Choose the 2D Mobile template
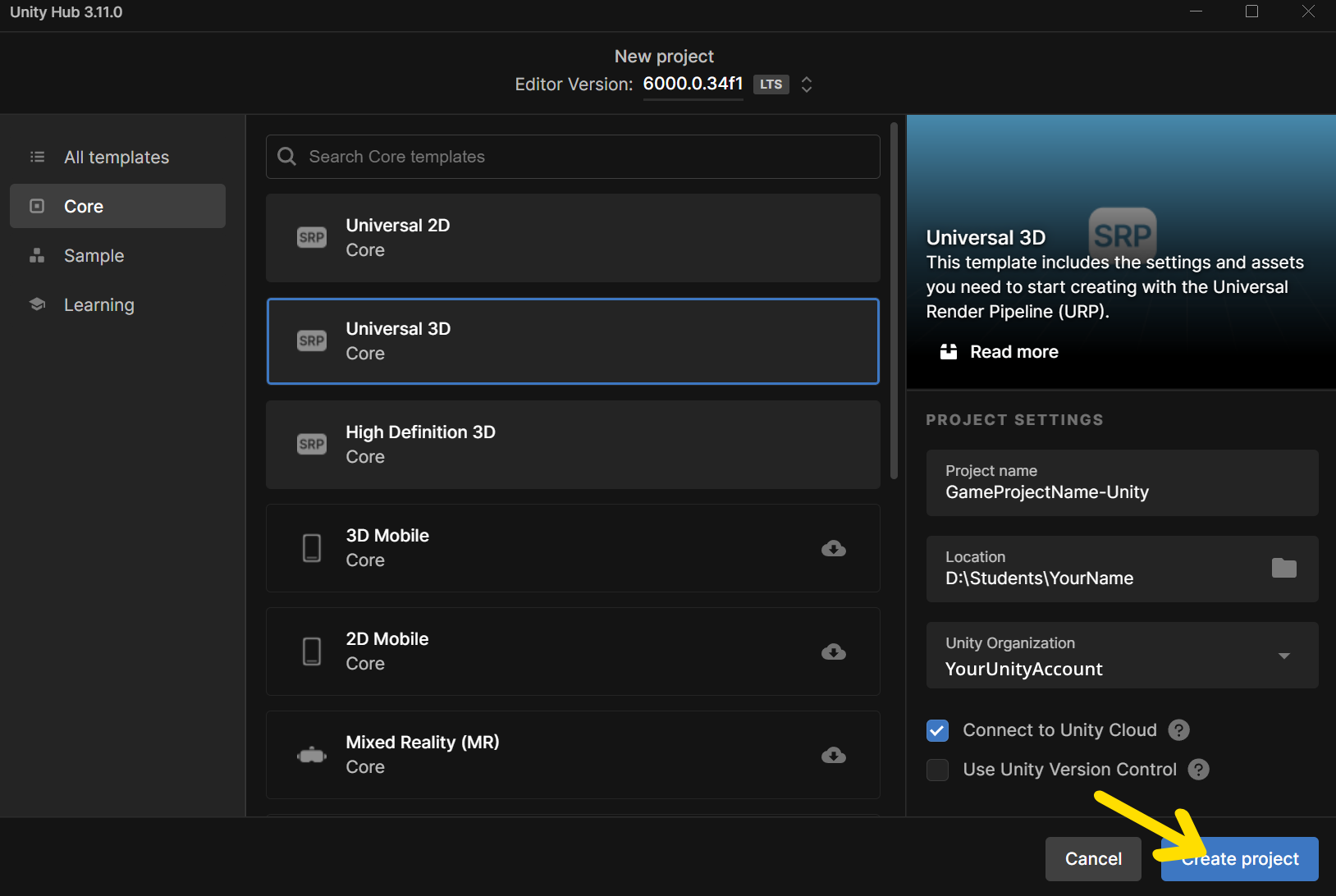 (573, 651)
